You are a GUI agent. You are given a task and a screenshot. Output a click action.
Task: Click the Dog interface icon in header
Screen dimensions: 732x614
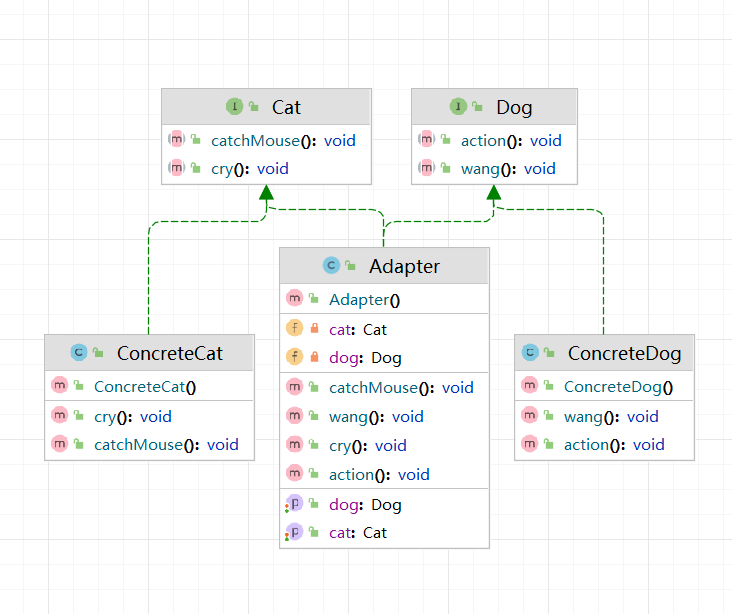click(459, 106)
